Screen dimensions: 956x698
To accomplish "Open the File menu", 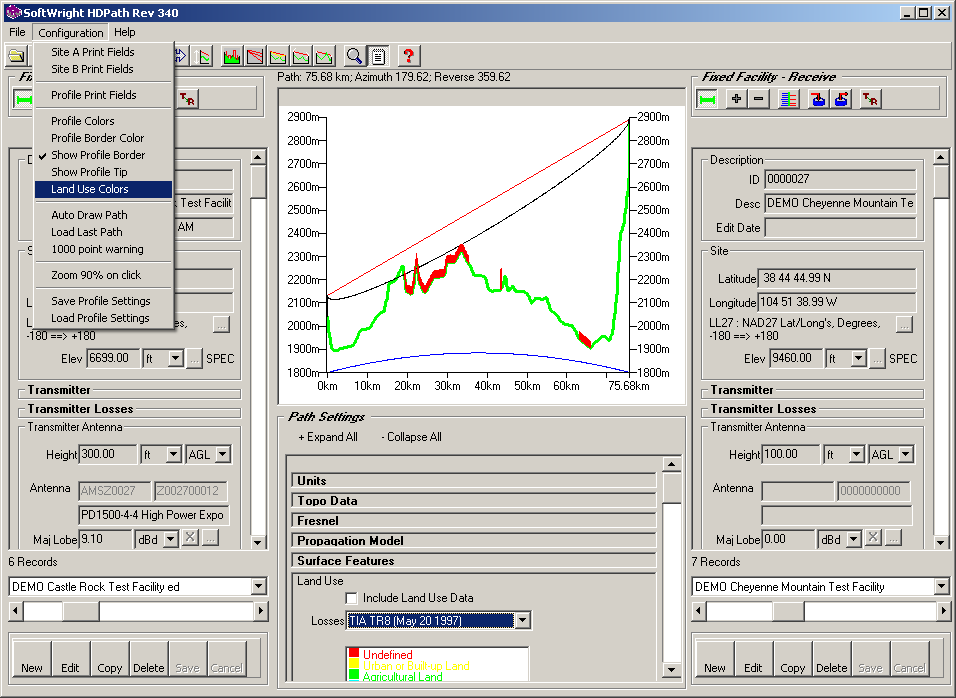I will 17,32.
